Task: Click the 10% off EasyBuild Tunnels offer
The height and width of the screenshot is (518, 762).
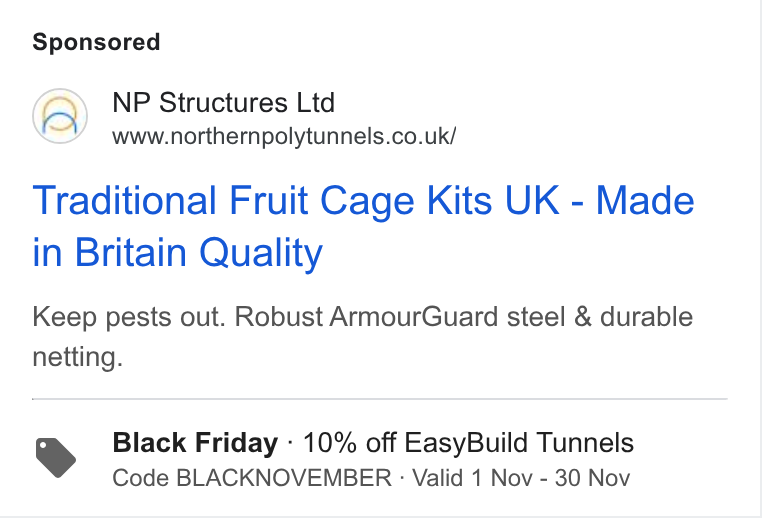Action: click(468, 443)
